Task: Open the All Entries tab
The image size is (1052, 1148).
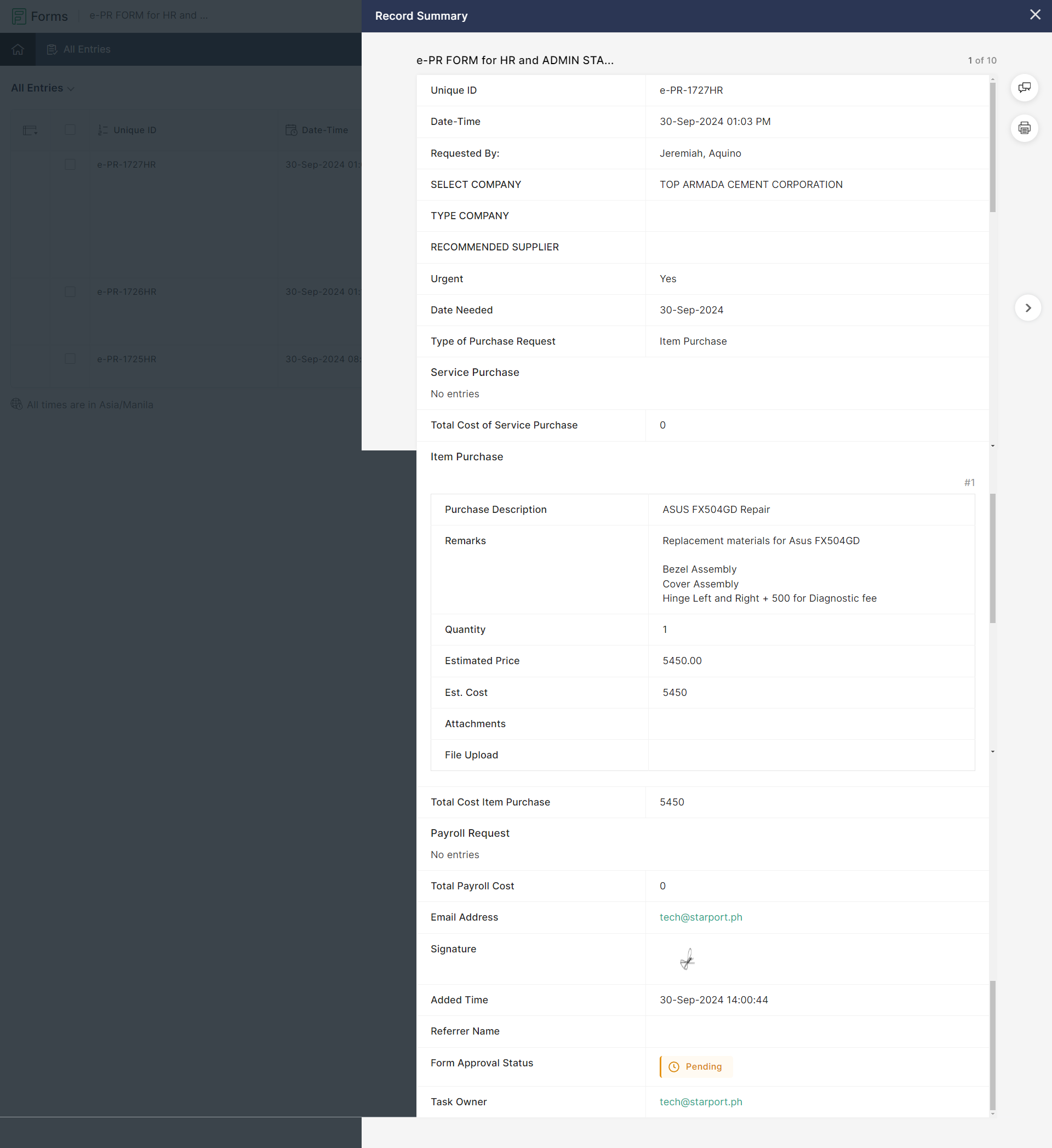Action: pos(78,49)
